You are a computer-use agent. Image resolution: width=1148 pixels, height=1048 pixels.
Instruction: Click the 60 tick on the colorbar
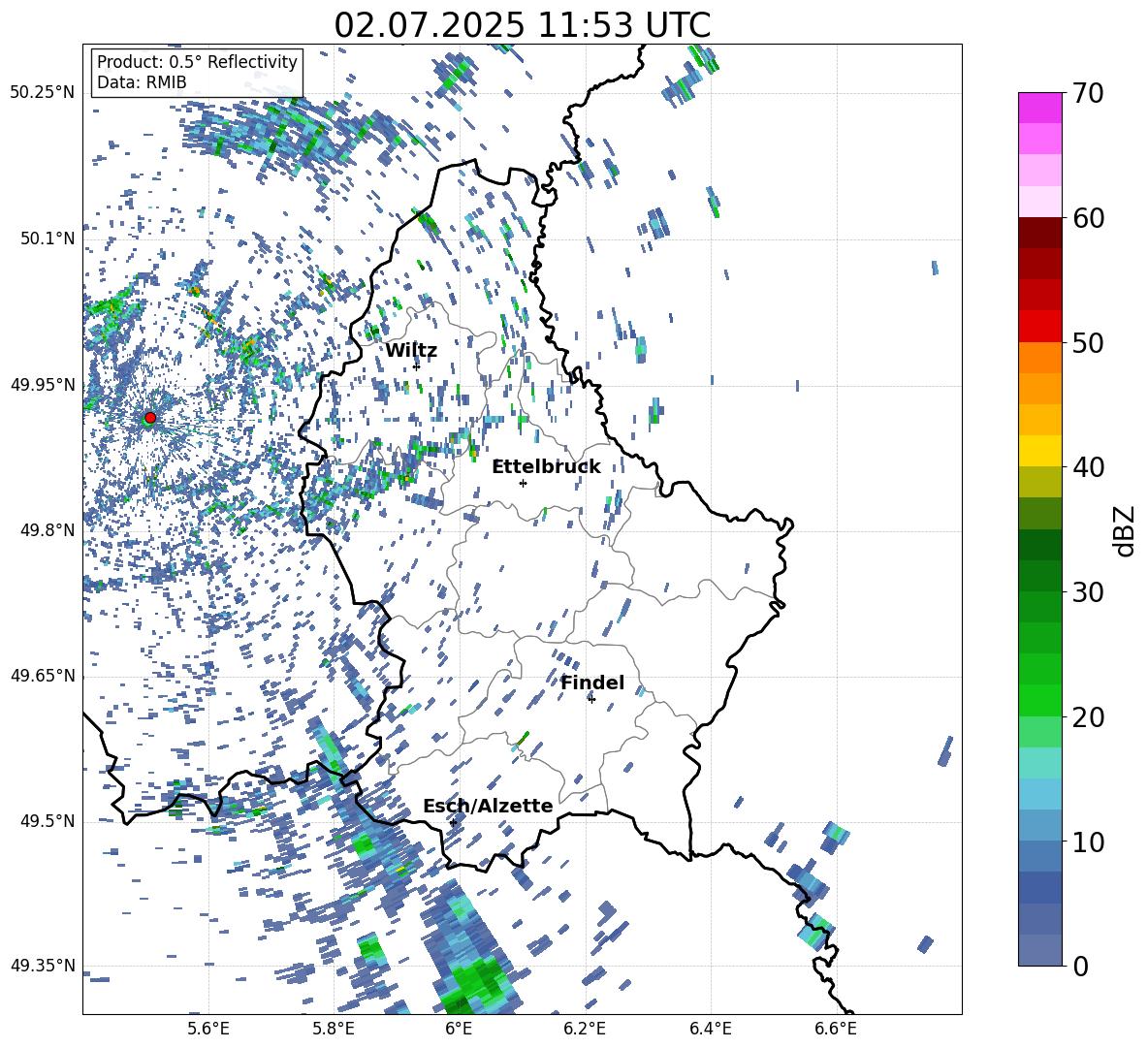pos(1088,218)
